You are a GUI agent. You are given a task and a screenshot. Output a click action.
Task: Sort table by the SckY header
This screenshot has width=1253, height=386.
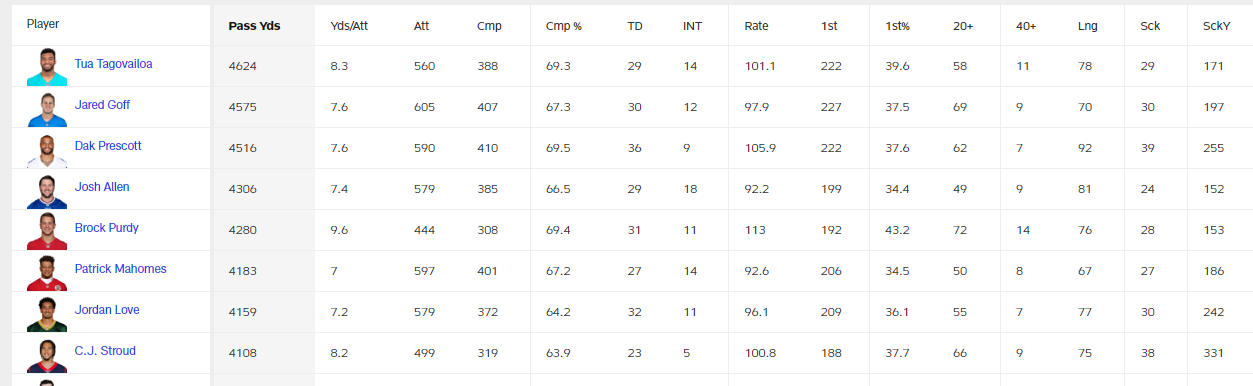click(1216, 26)
